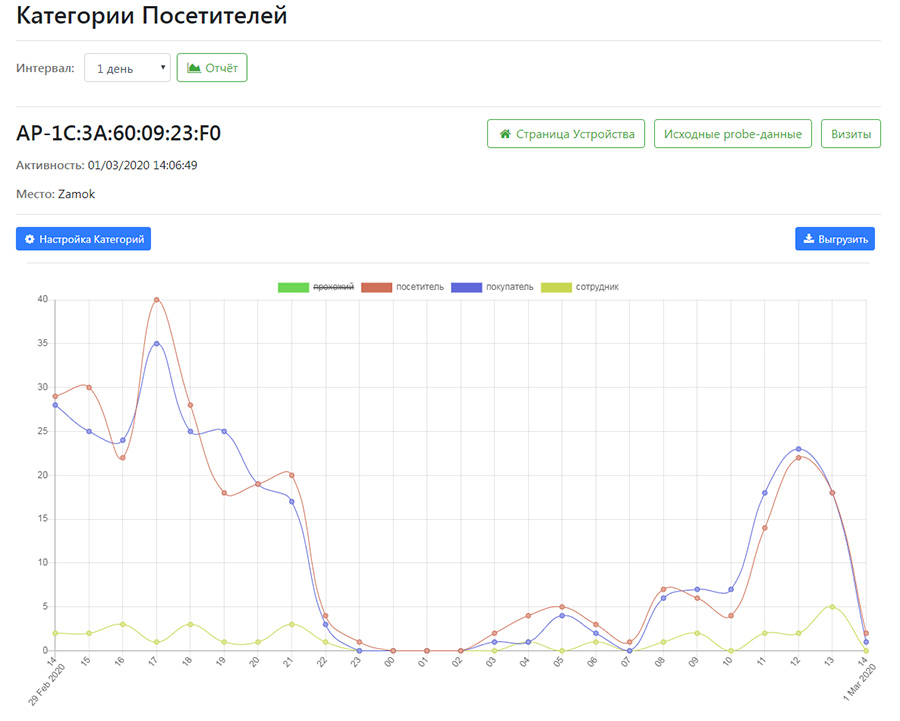Select the посетитель point valued 14 at hour 11
900x721 pixels.
click(x=765, y=528)
